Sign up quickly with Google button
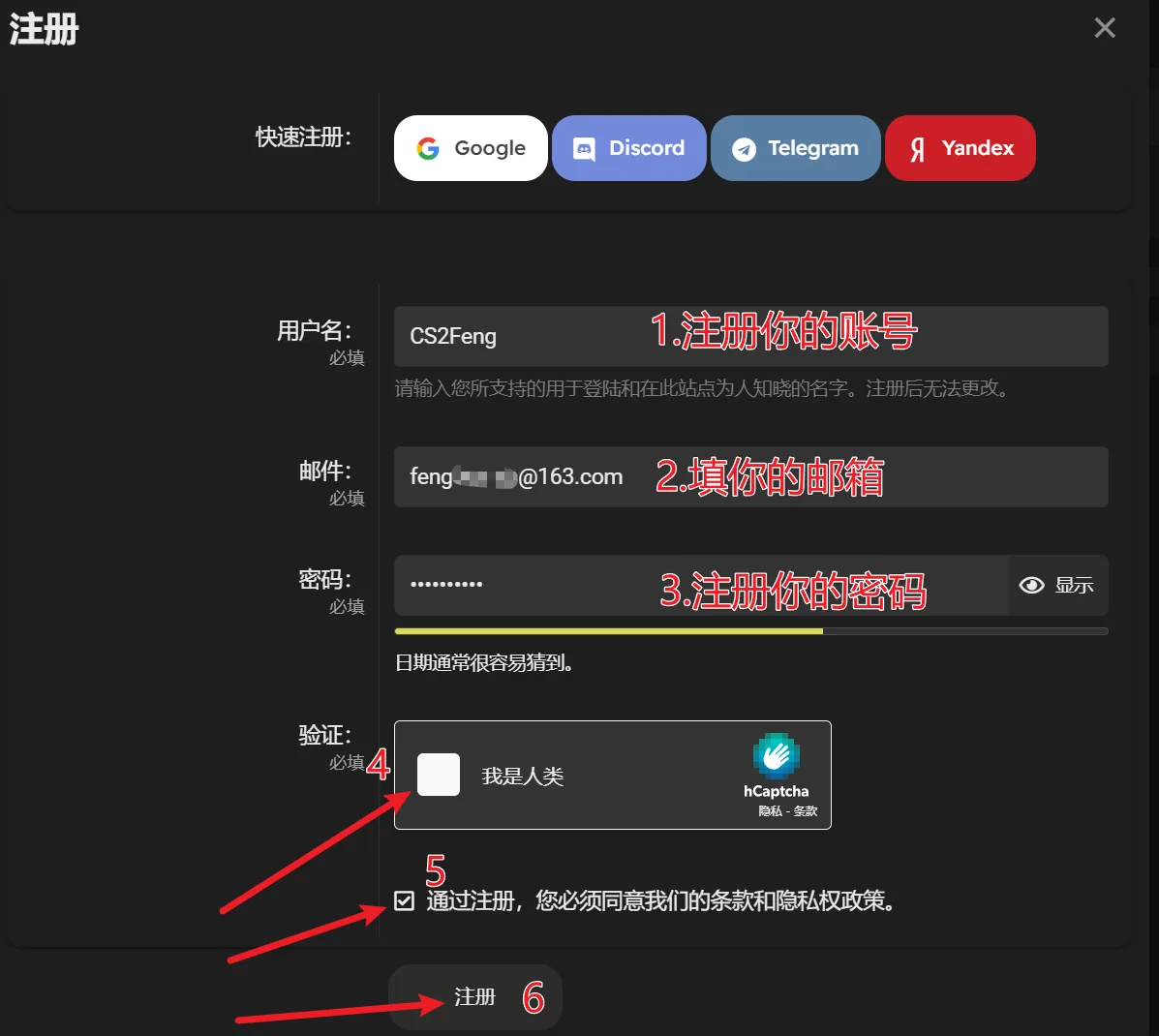 [x=471, y=148]
